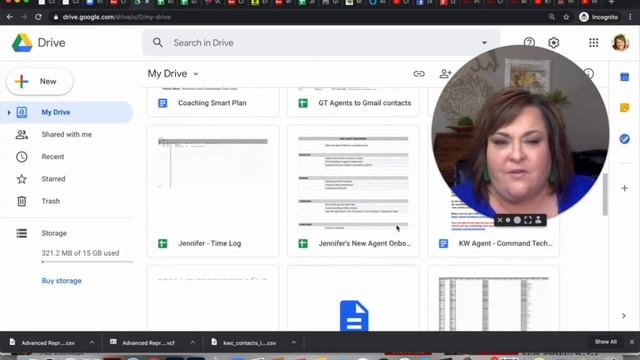Viewport: 640px width, 360px height.
Task: Go back with browser back arrow
Action: click(x=10, y=17)
